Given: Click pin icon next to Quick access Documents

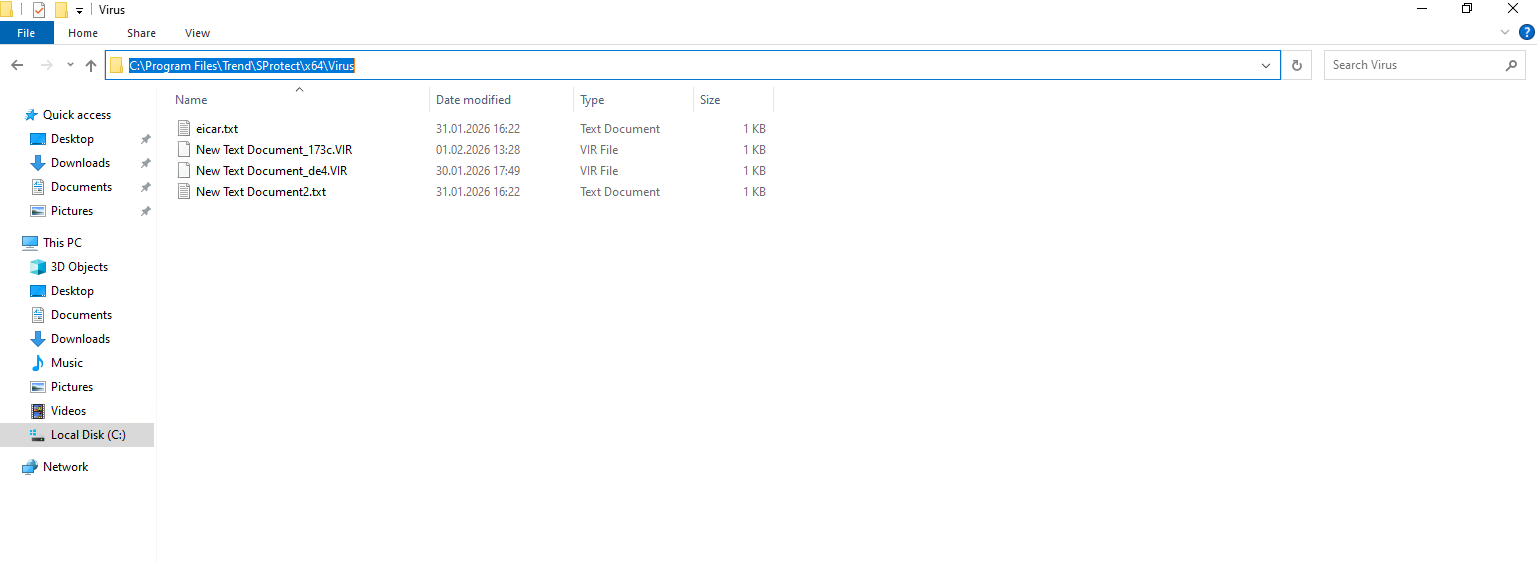Looking at the screenshot, I should 145,187.
